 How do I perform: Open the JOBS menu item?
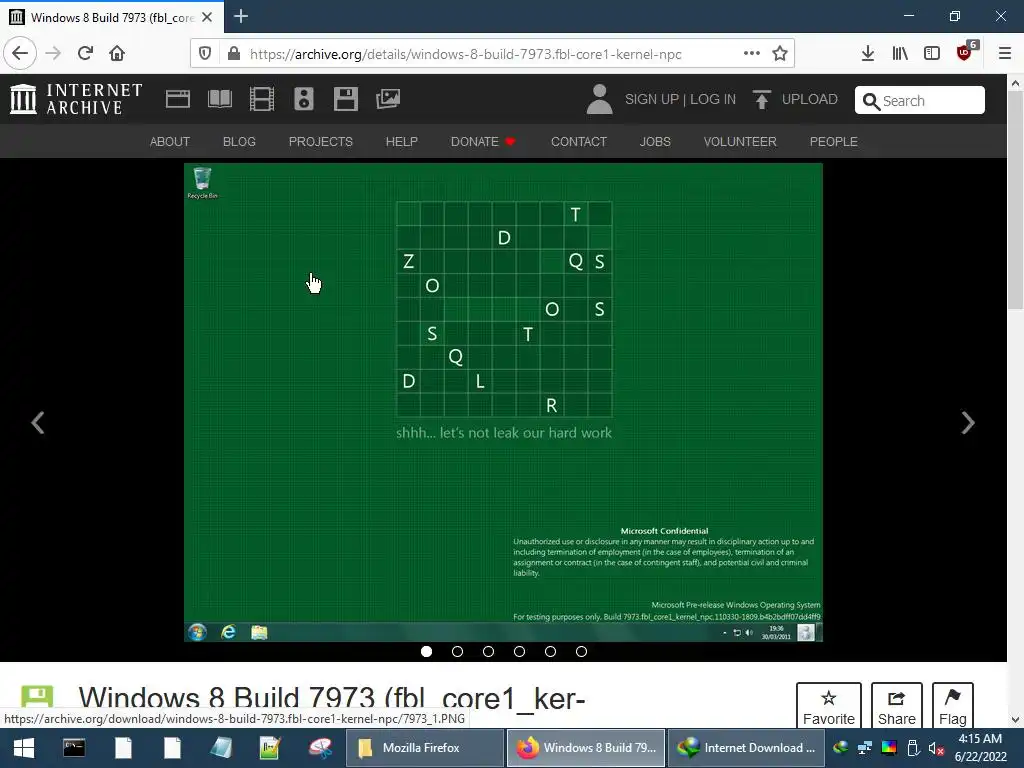(x=655, y=142)
